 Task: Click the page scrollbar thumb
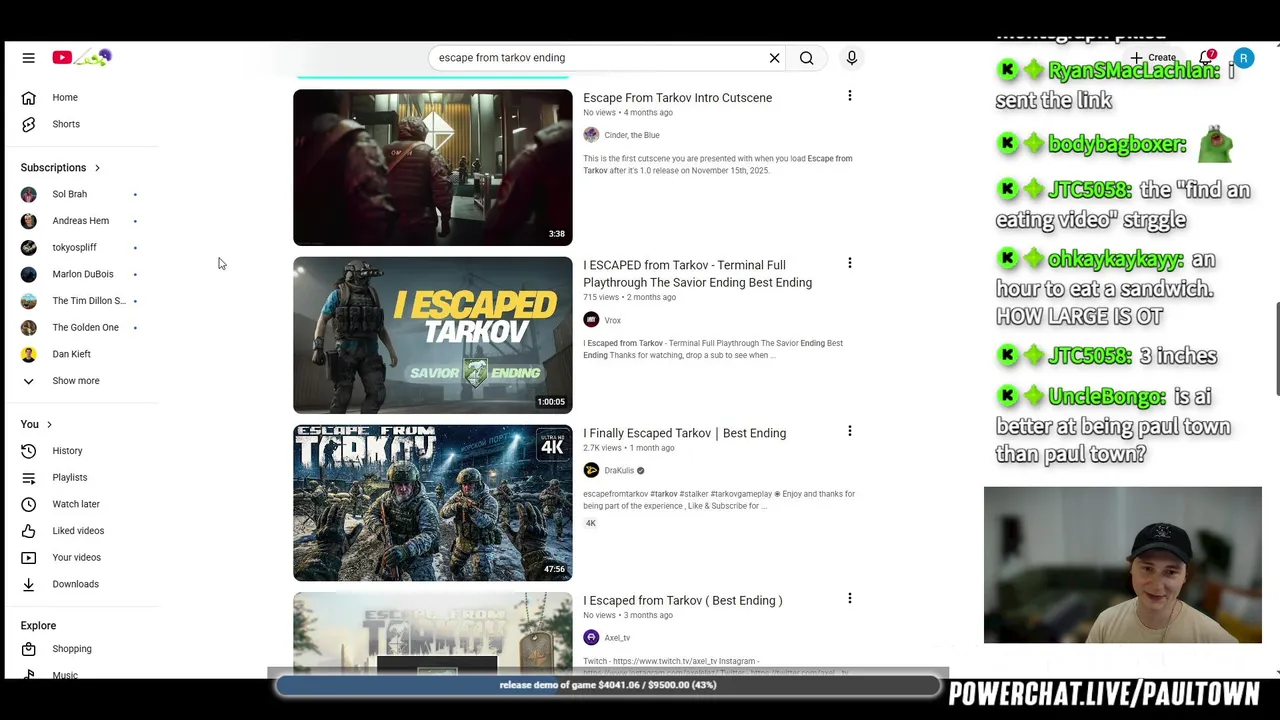(x=1276, y=348)
